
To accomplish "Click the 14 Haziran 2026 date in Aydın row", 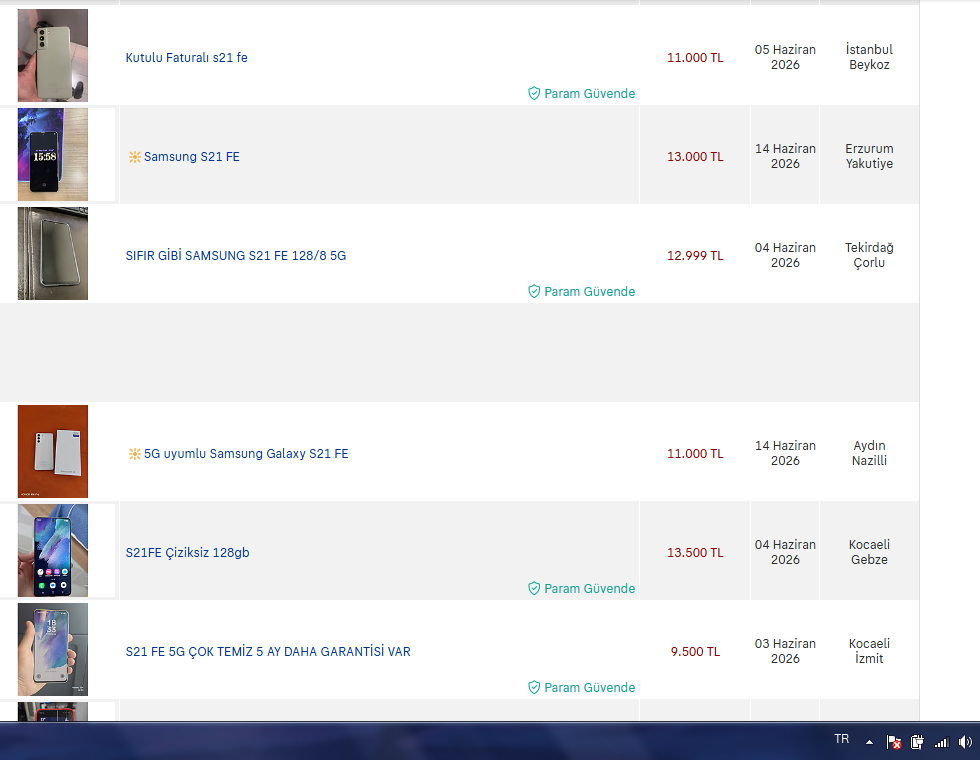I will pos(785,453).
